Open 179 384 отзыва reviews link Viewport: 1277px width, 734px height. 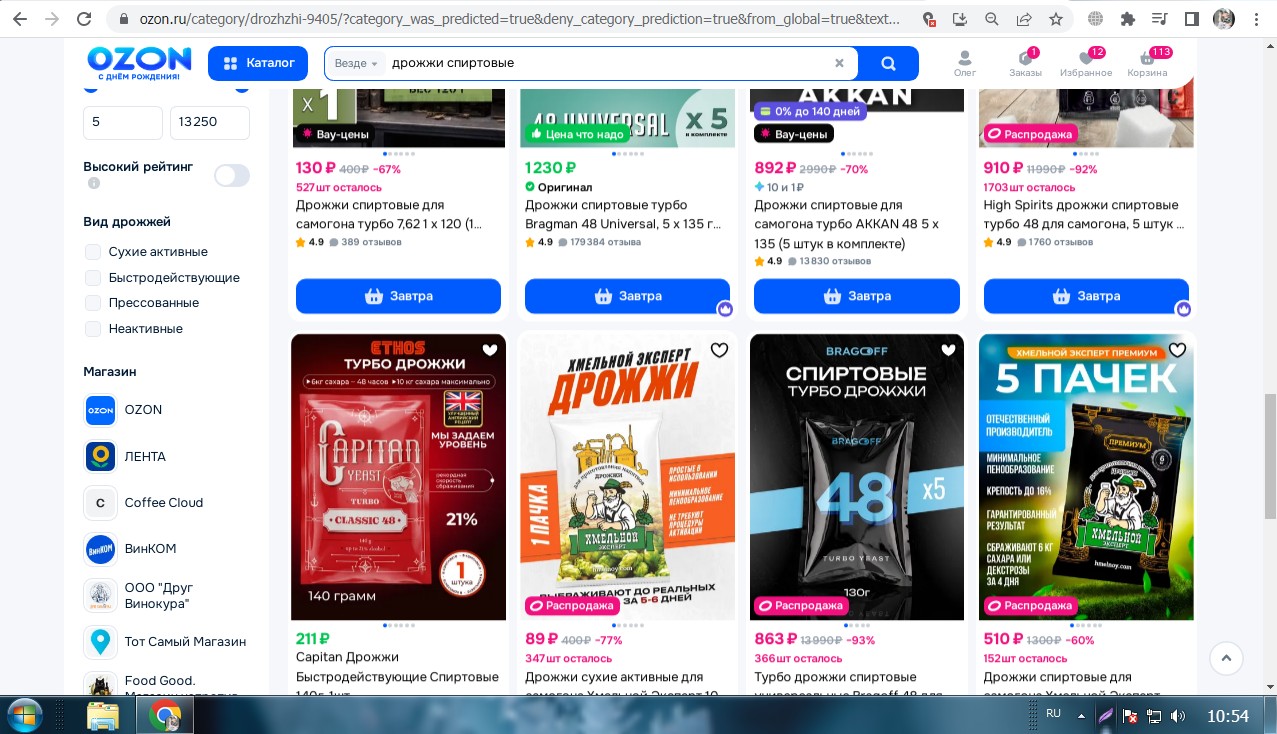click(600, 242)
